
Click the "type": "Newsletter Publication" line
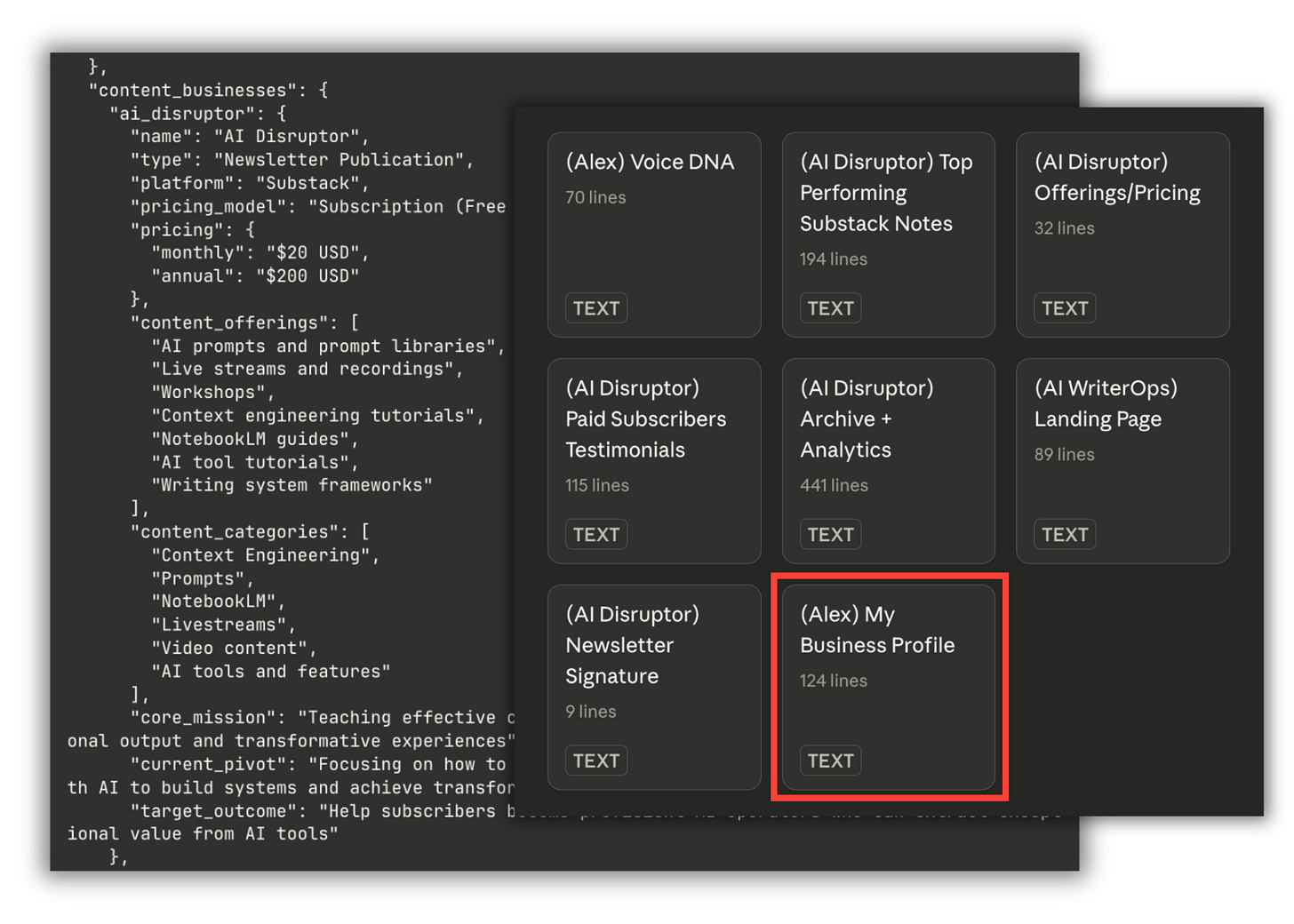tap(302, 160)
